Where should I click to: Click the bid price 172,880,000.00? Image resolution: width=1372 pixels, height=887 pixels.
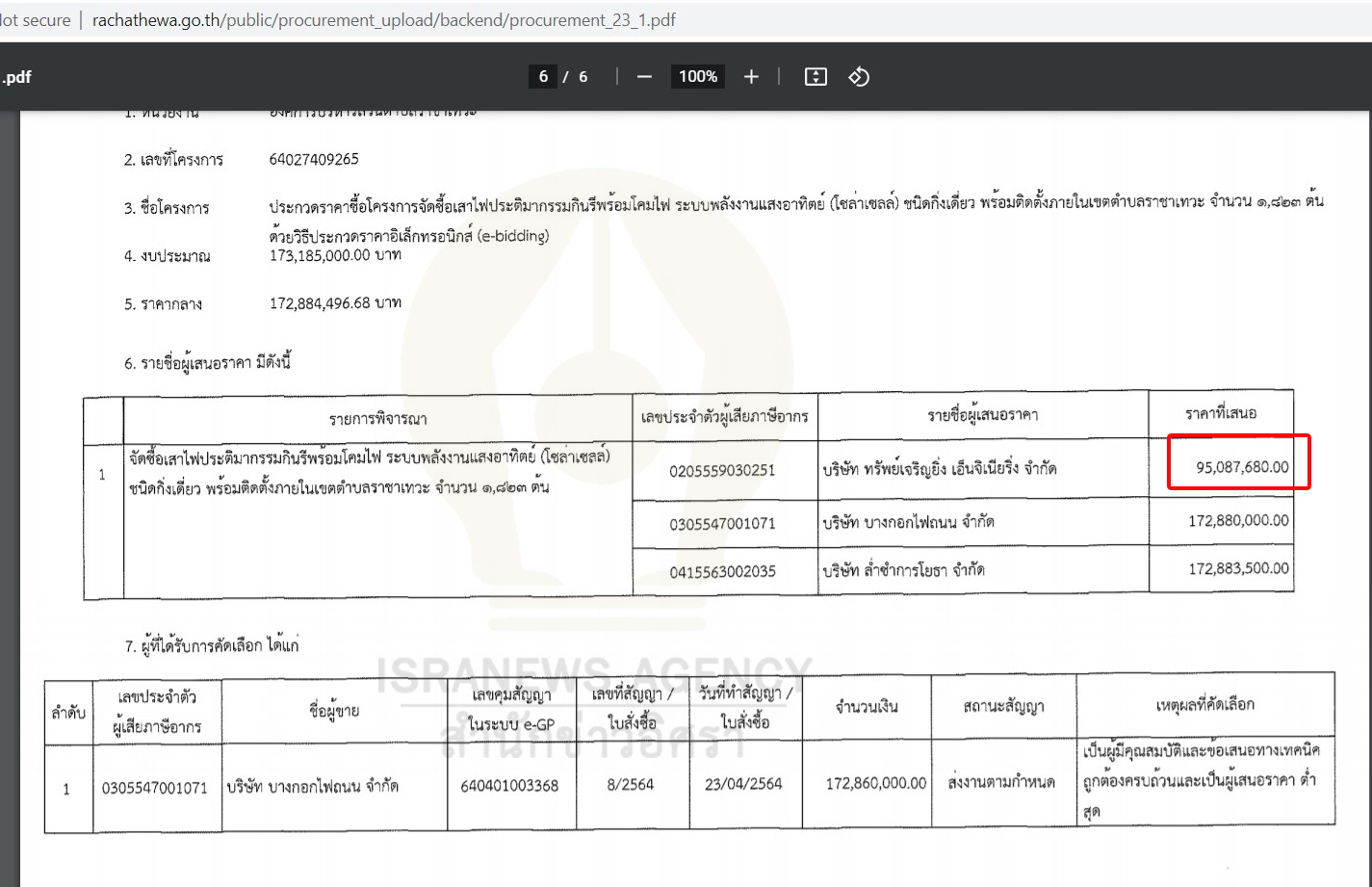click(1237, 521)
